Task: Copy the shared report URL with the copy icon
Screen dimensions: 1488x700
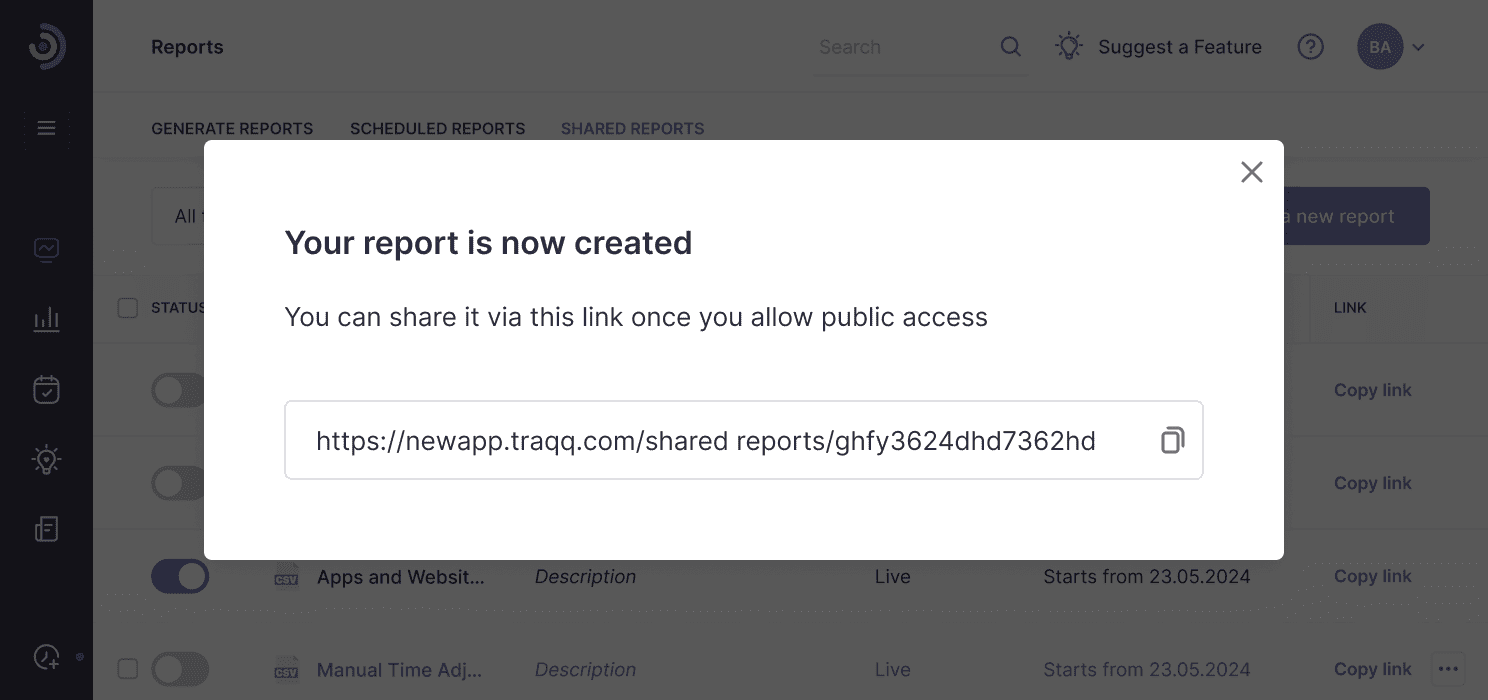Action: [x=1172, y=440]
